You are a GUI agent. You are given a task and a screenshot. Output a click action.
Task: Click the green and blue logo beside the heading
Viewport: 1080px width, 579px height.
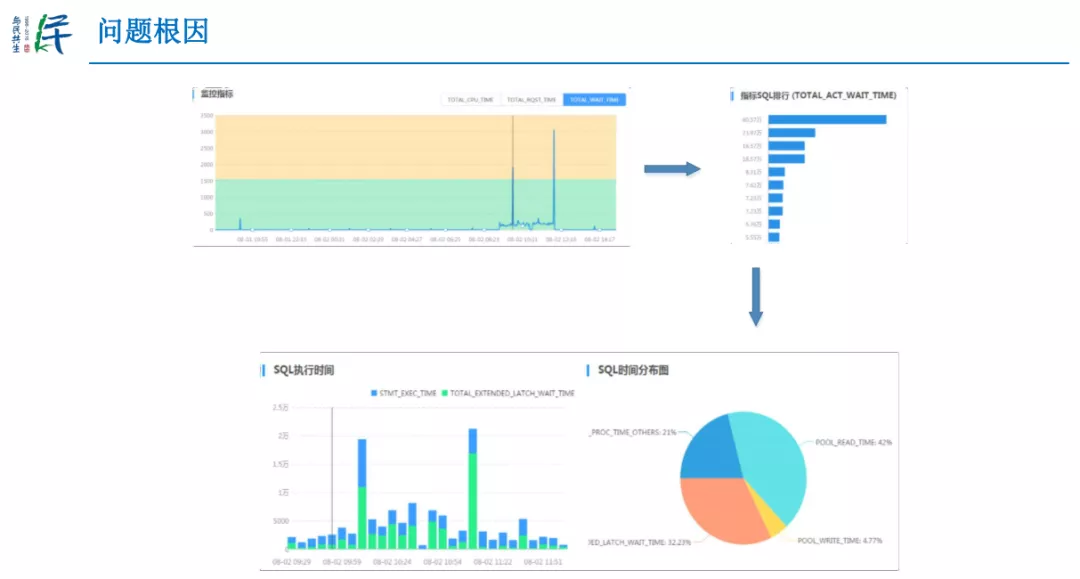click(52, 34)
